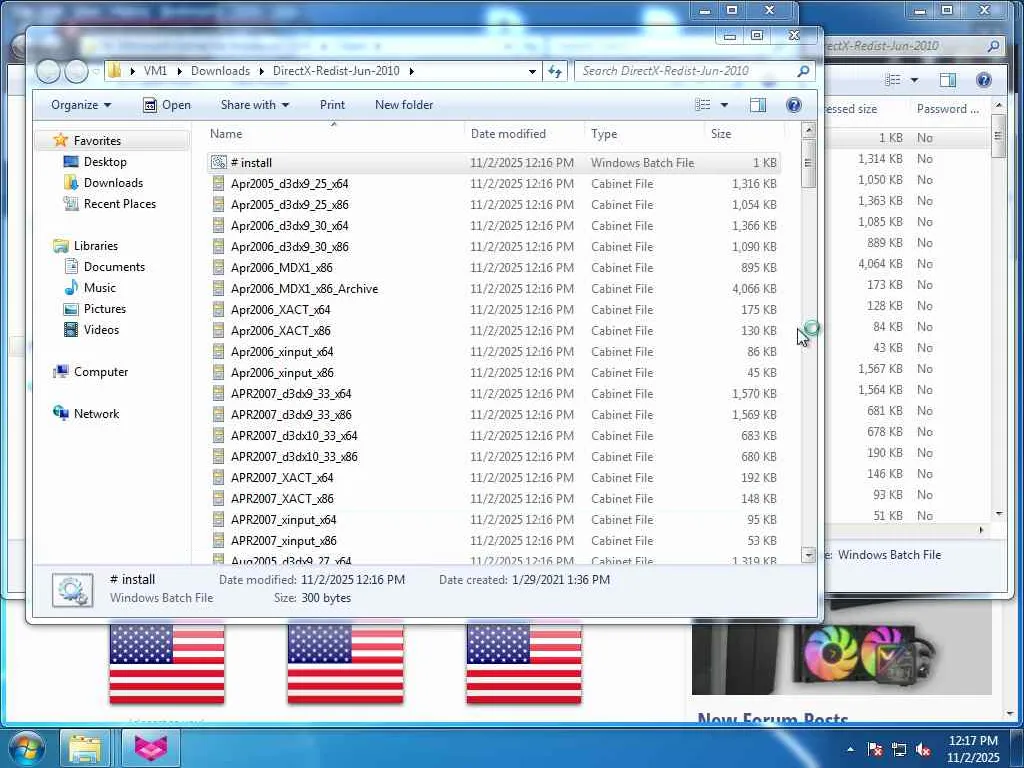Open Desktop in the navigation pane
1024x768 pixels.
104,161
